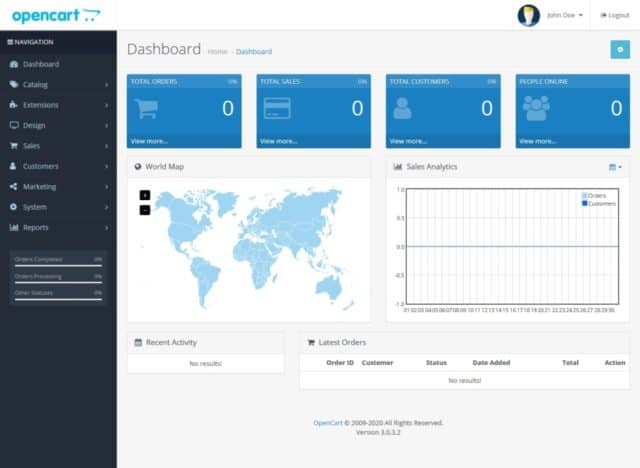Zoom out on the world map
This screenshot has height=468, width=640.
144,209
